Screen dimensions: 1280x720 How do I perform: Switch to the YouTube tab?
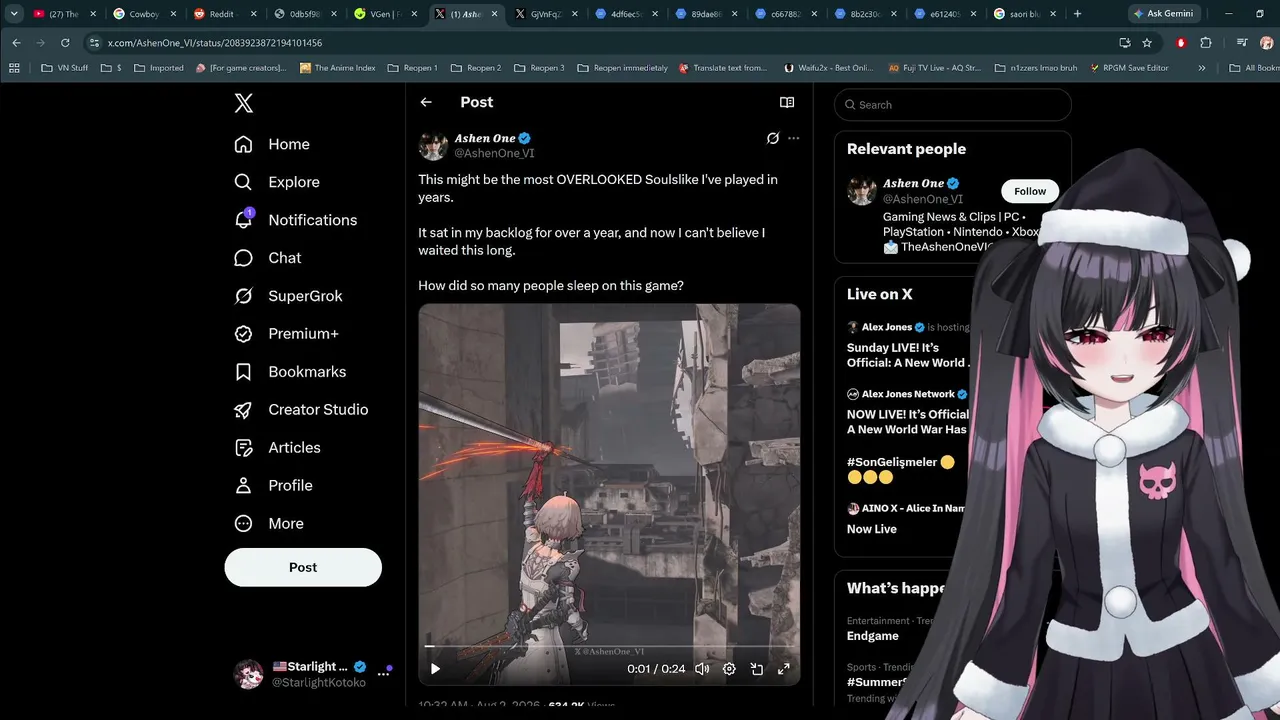63,14
